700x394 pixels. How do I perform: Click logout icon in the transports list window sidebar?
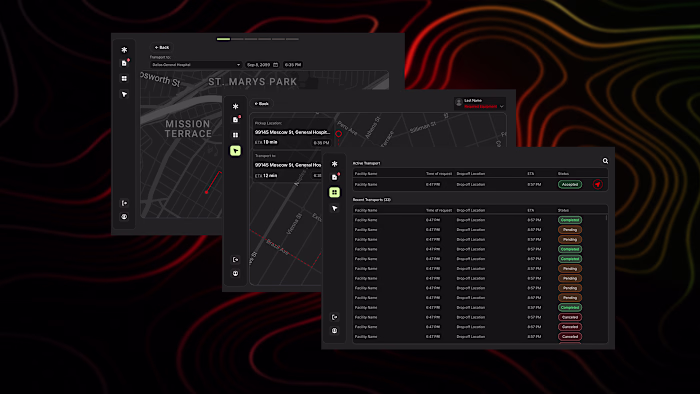tap(334, 317)
